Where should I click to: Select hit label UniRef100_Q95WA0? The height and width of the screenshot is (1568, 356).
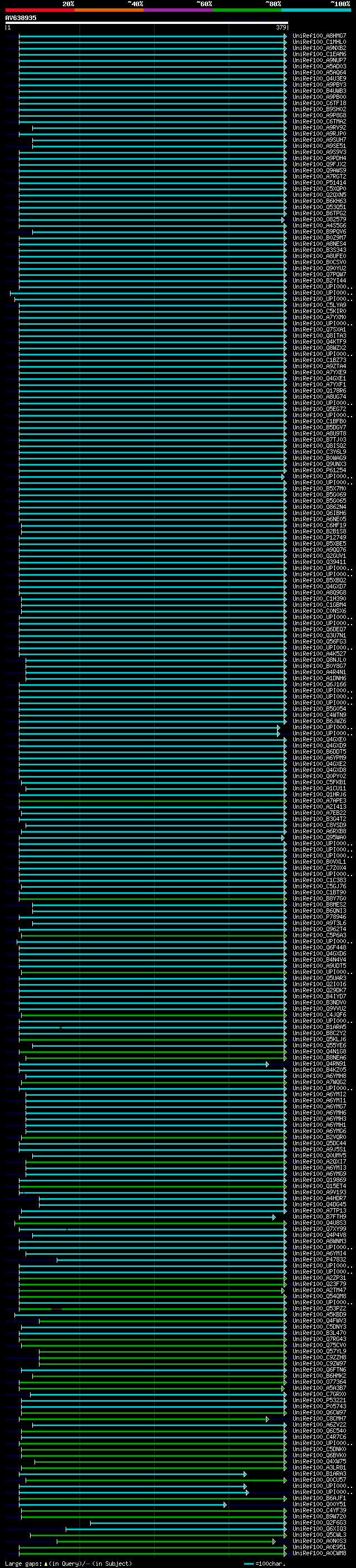[319, 838]
